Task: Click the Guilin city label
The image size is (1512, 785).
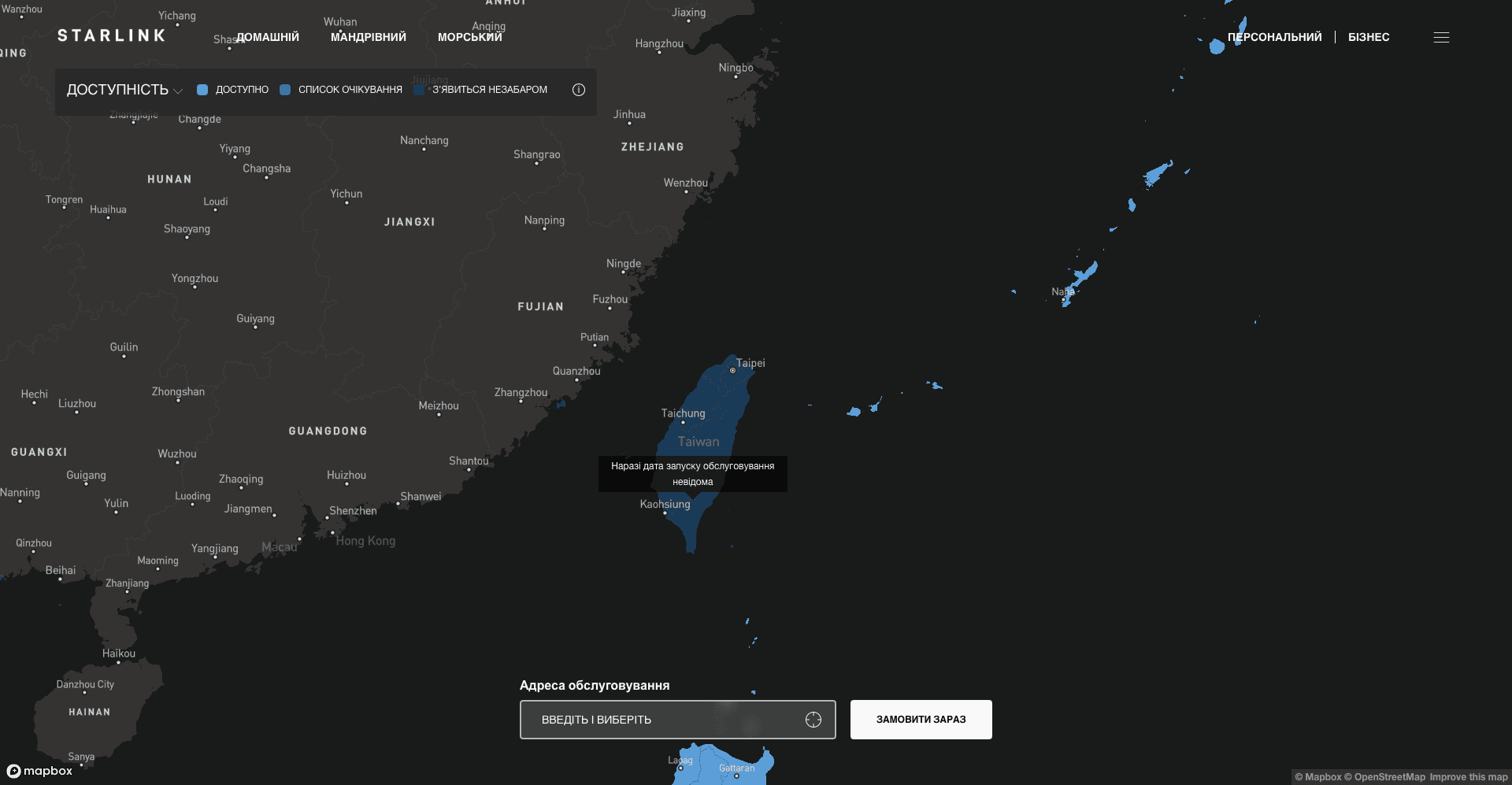Action: point(124,347)
